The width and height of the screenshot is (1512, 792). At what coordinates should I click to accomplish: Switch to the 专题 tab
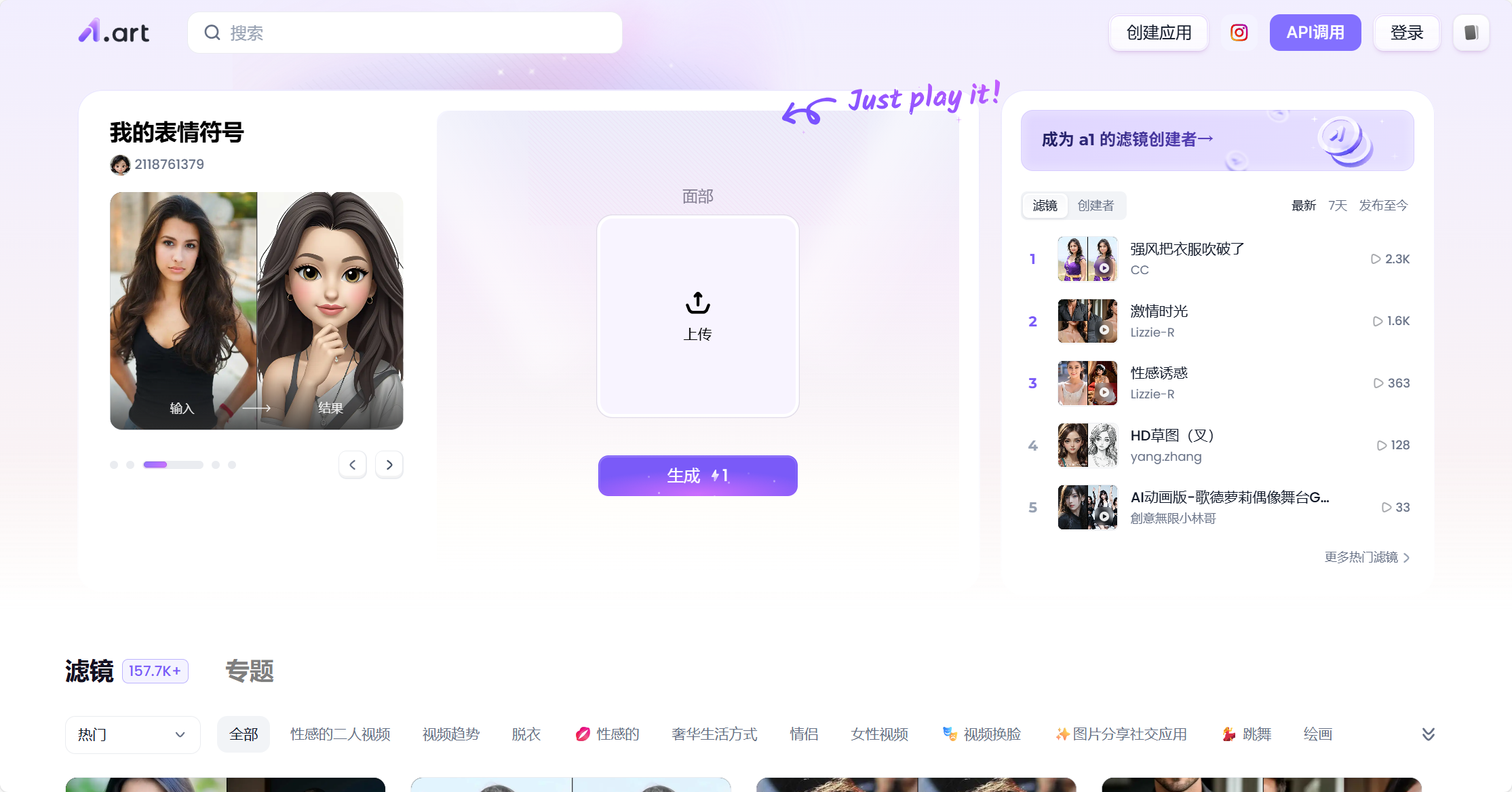(249, 671)
